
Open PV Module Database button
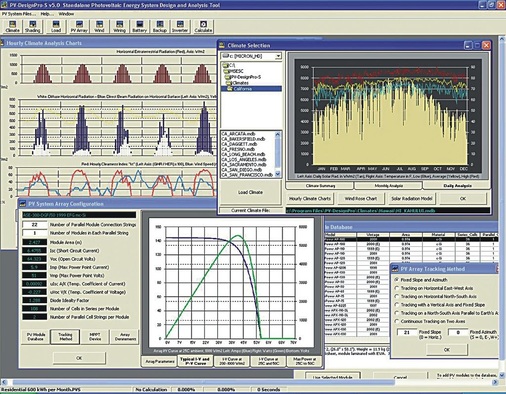point(36,337)
